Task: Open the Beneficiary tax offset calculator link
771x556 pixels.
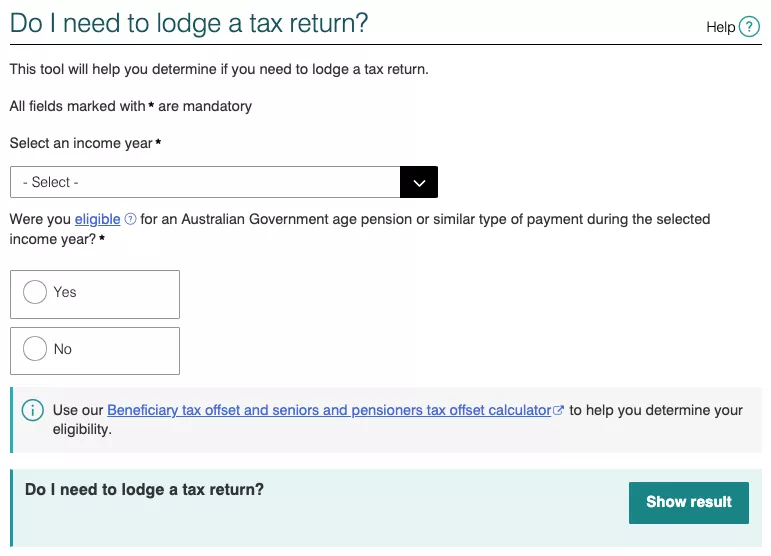Action: (x=329, y=410)
